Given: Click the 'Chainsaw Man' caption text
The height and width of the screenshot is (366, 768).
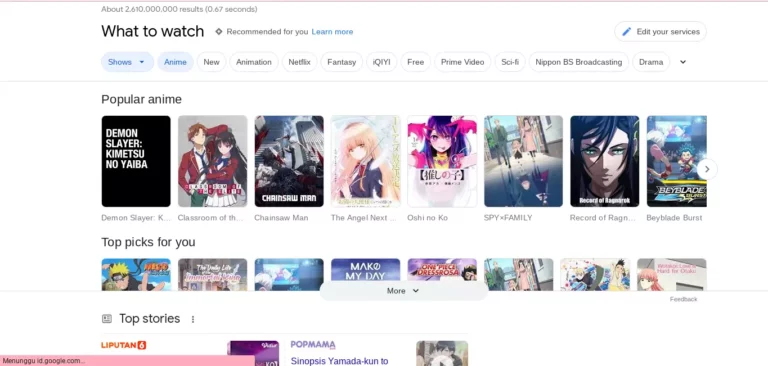Looking at the screenshot, I should [281, 218].
